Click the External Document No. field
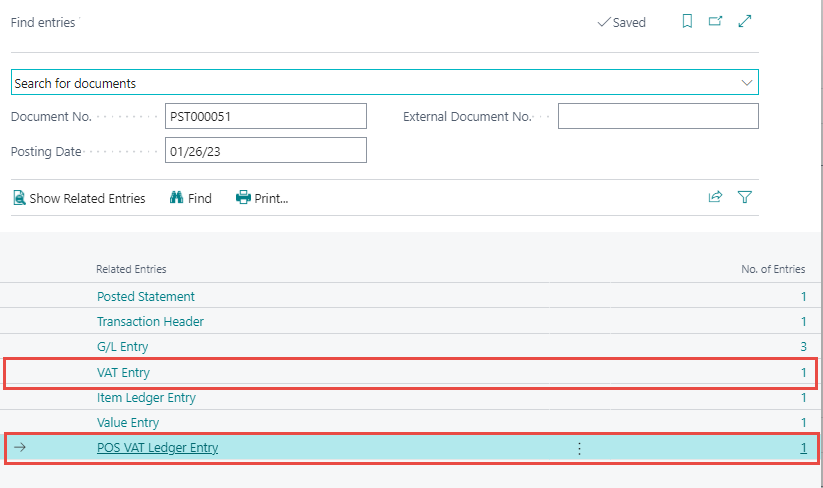The height and width of the screenshot is (488, 823). pyautogui.click(x=657, y=117)
